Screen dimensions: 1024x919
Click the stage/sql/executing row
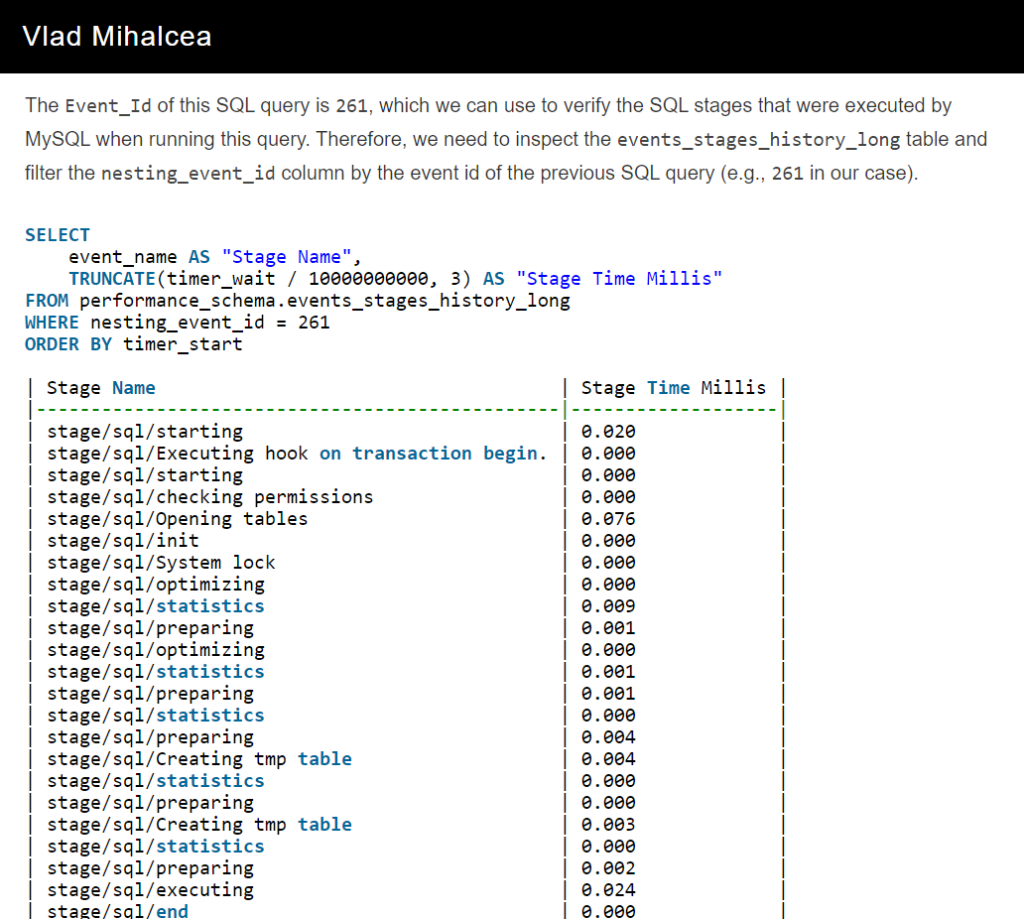tap(150, 890)
